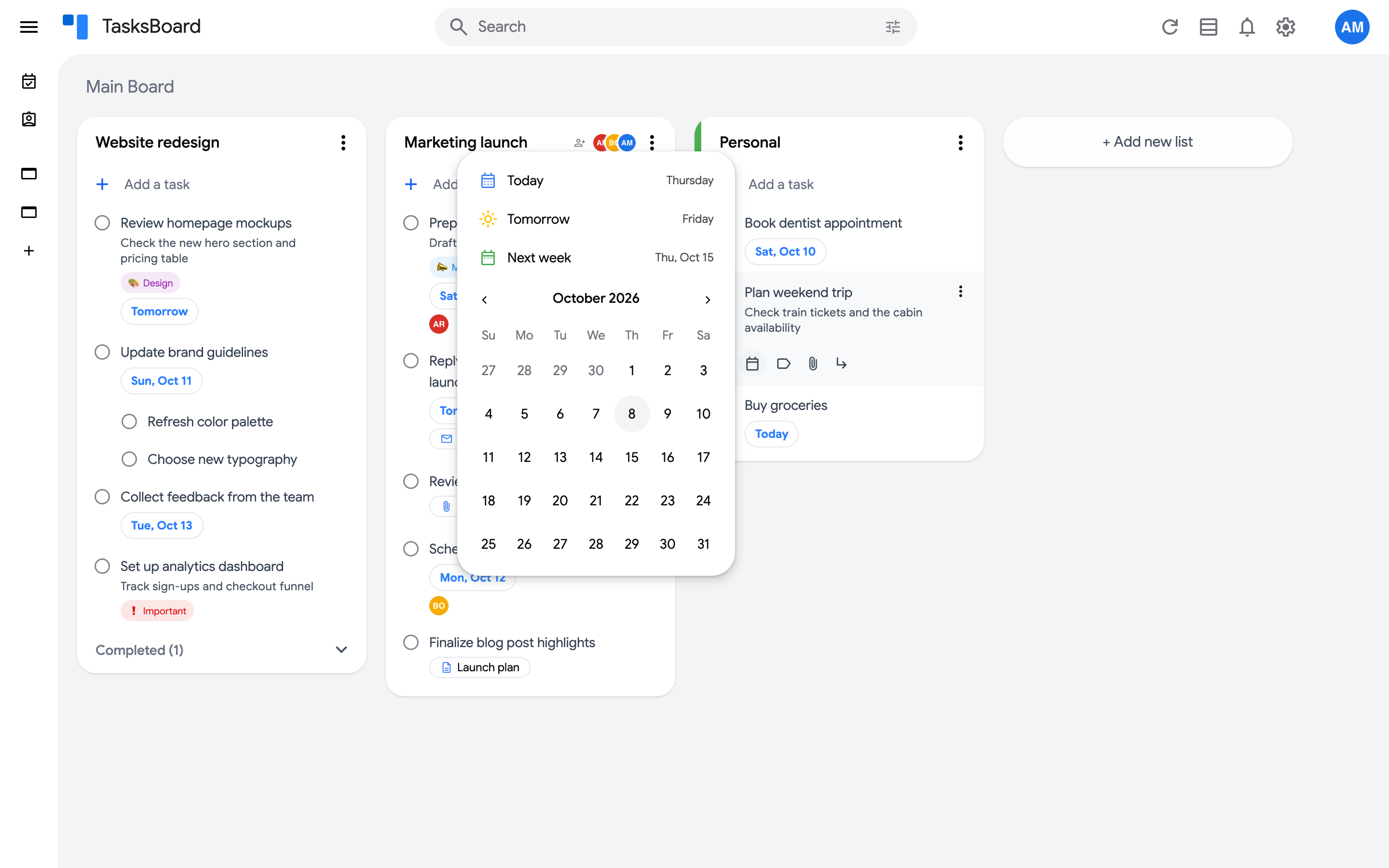Mark Update brand guidelines complete
1389x868 pixels.
point(102,352)
